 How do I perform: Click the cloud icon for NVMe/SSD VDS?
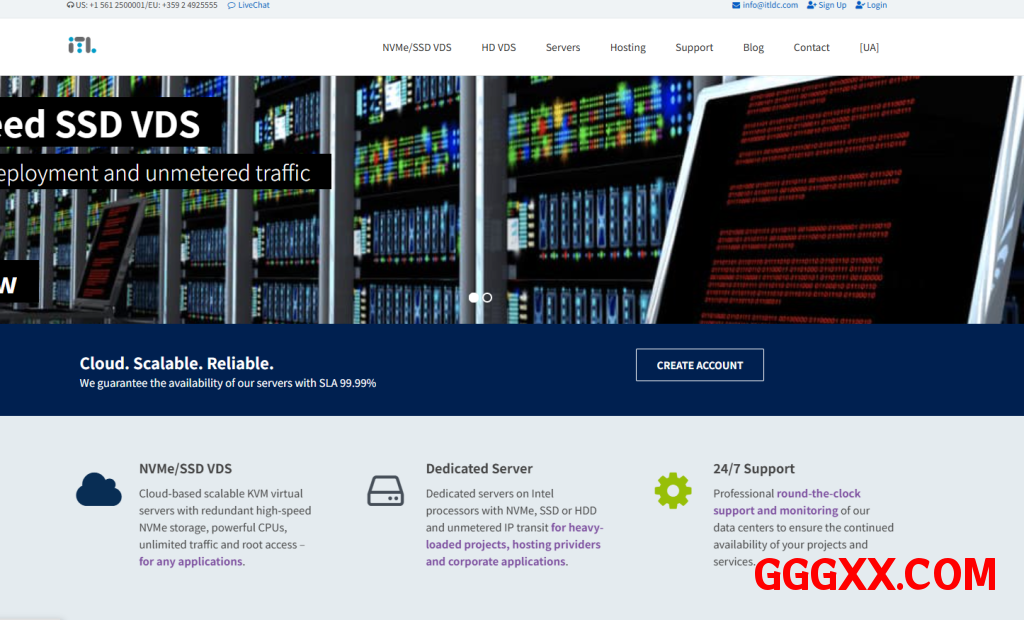tap(99, 490)
